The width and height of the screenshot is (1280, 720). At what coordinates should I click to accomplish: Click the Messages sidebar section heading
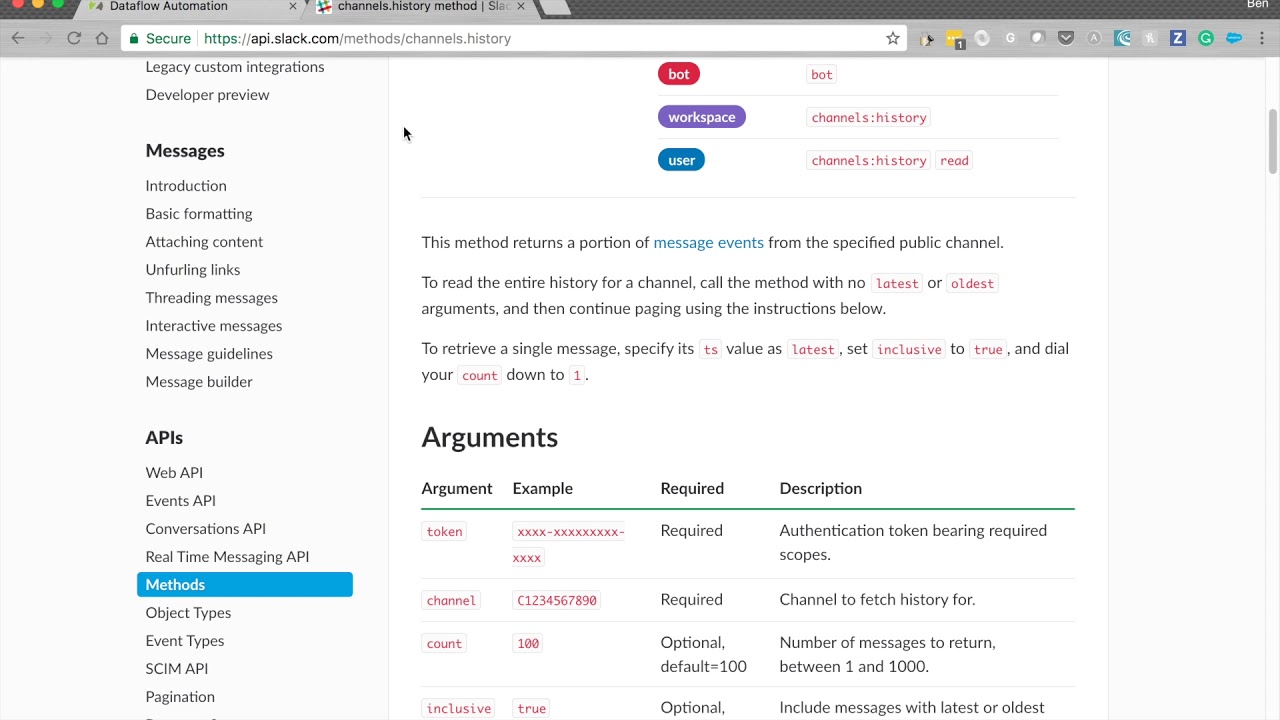[x=185, y=151]
